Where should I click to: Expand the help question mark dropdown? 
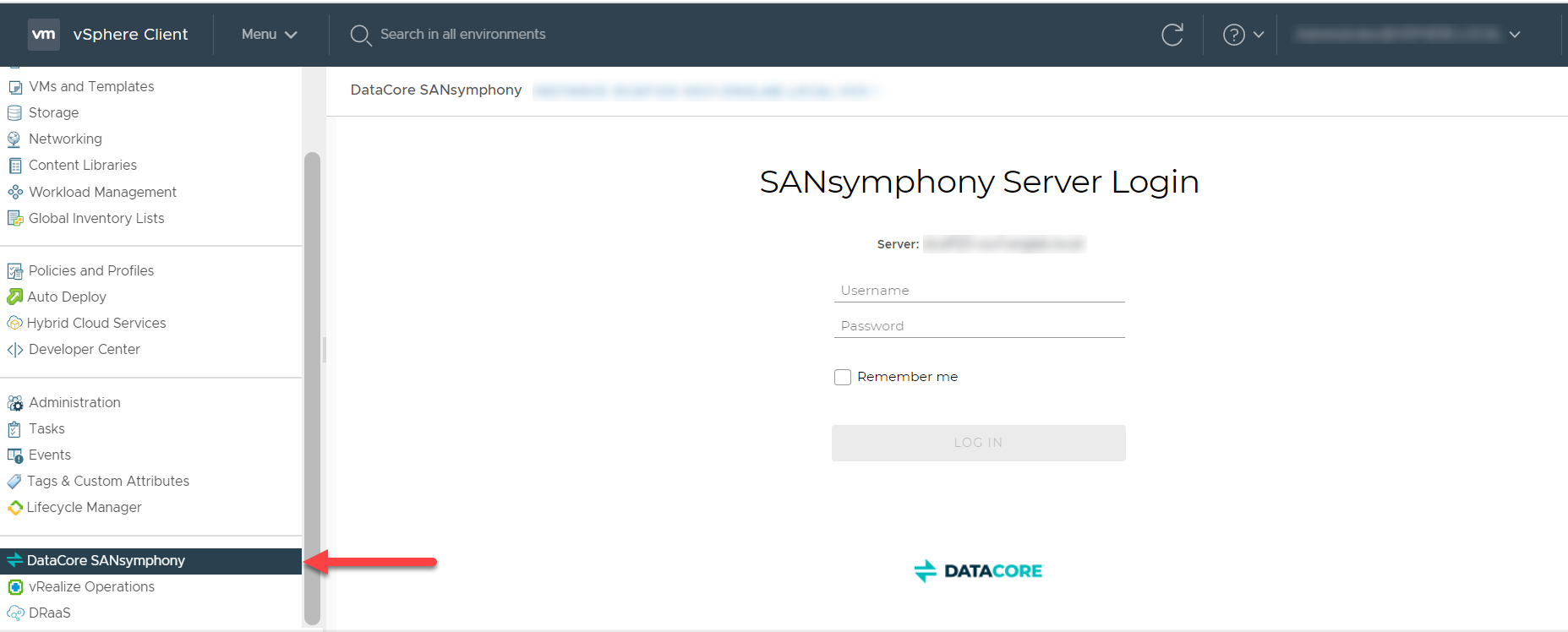click(x=1243, y=35)
